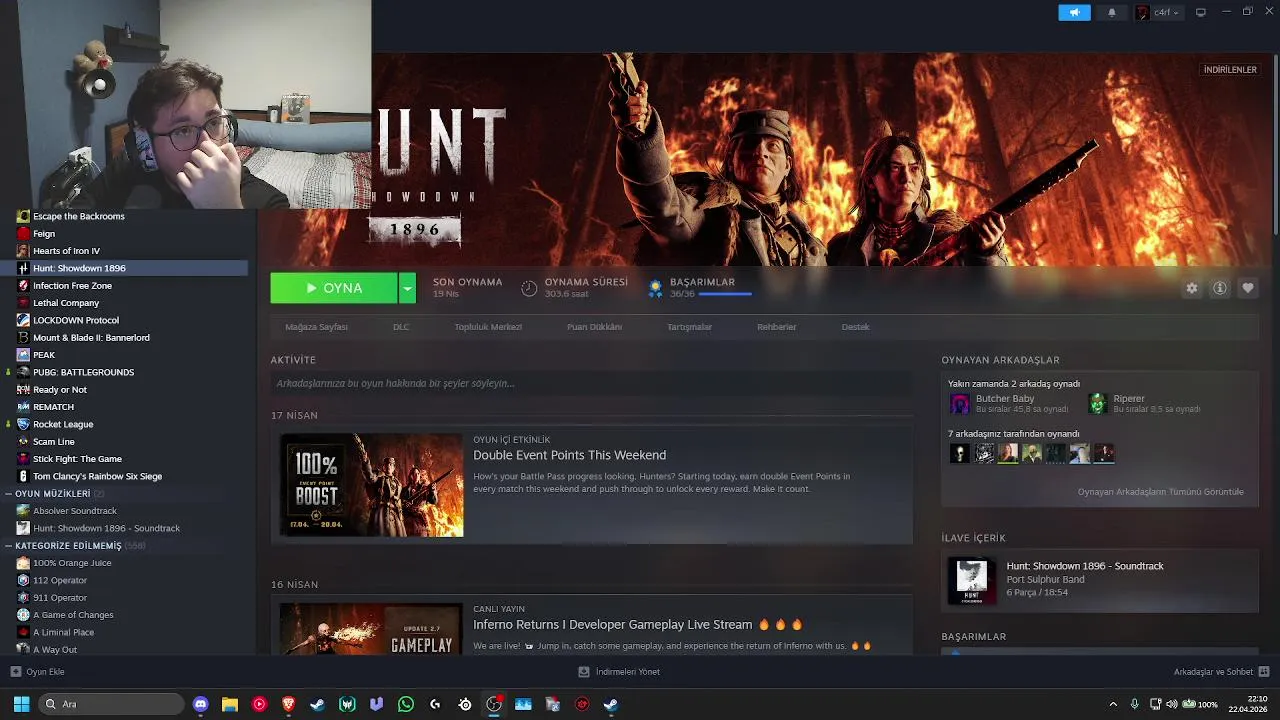Collapse the KATEGORİZE EDİLMEMİŞ category

9,546
